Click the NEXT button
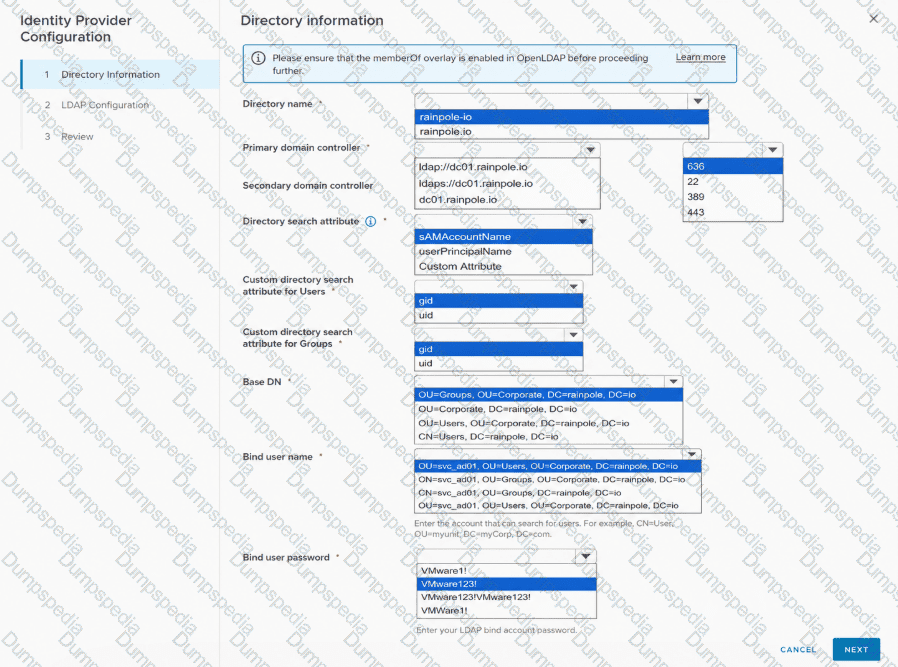Screen dimensions: 898x667 click(856, 649)
